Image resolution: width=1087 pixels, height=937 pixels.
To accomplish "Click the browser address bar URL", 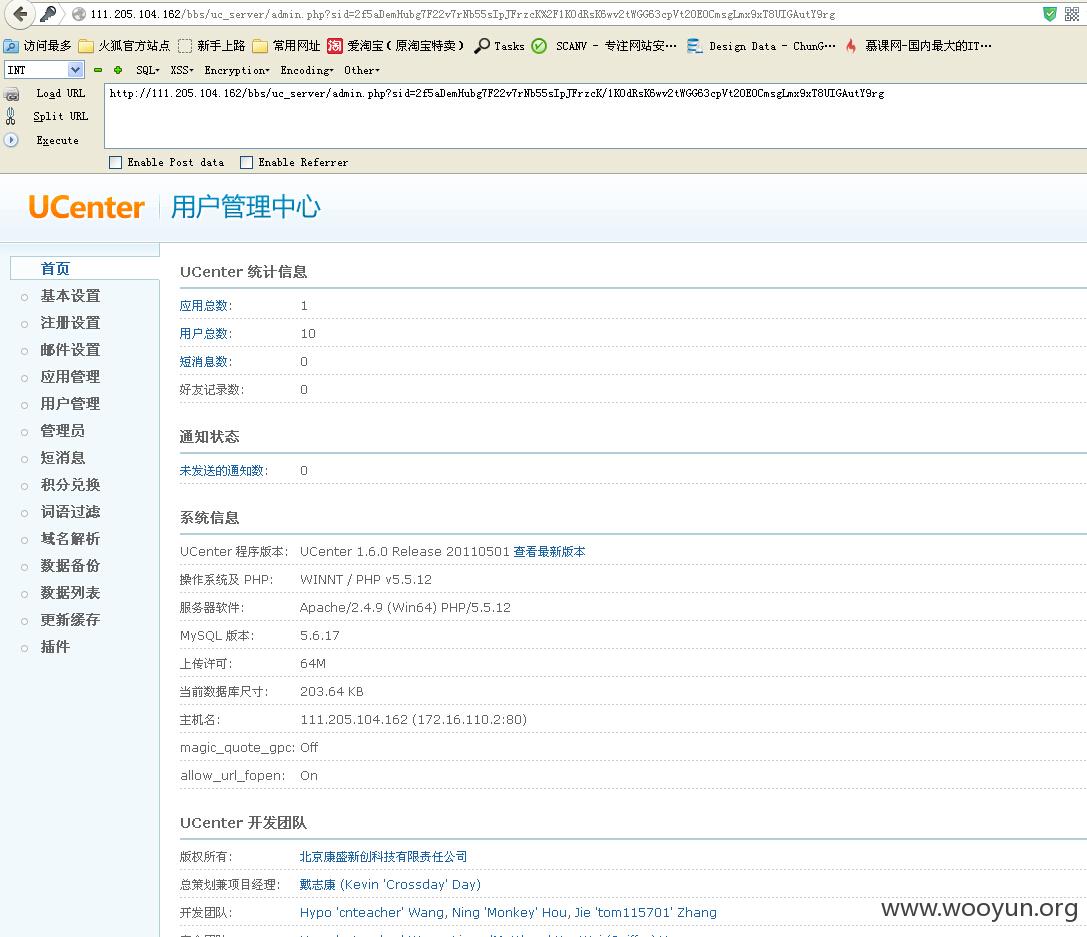I will tap(462, 14).
